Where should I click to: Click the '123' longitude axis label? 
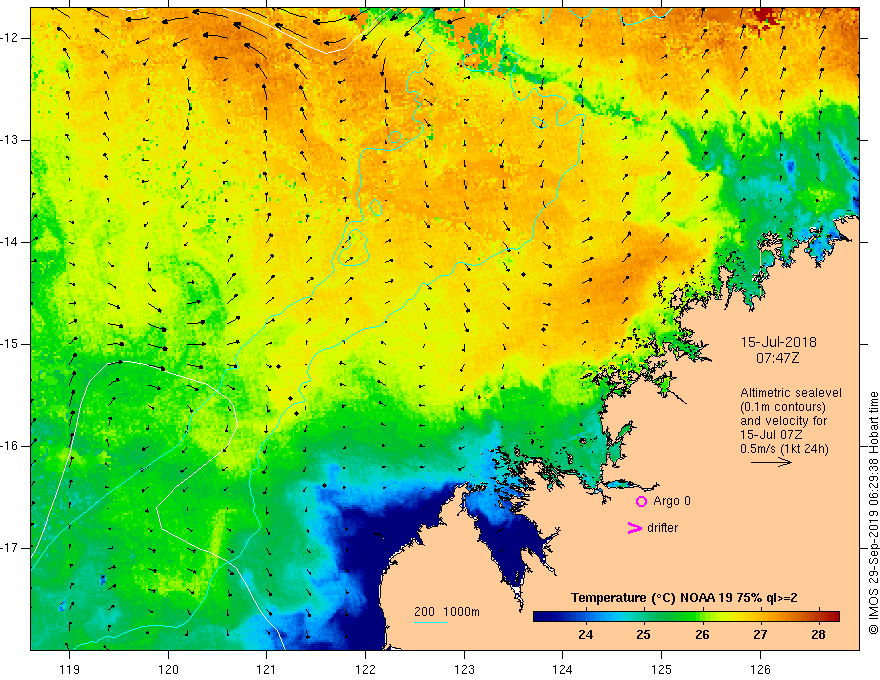click(x=464, y=669)
